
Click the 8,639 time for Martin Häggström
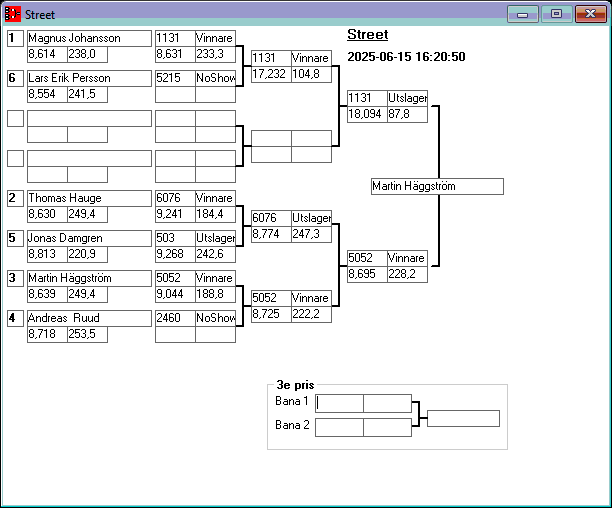47,294
